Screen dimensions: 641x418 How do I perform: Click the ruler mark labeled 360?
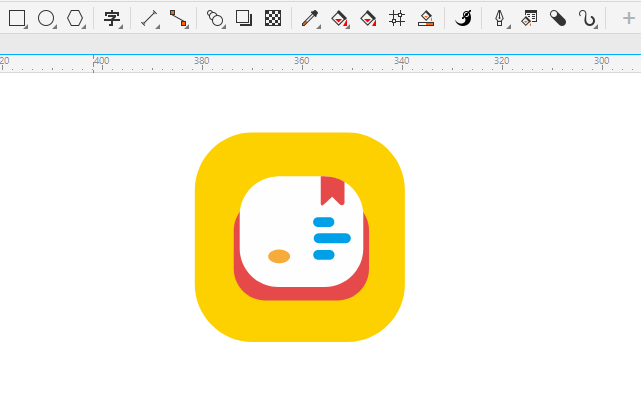(302, 61)
